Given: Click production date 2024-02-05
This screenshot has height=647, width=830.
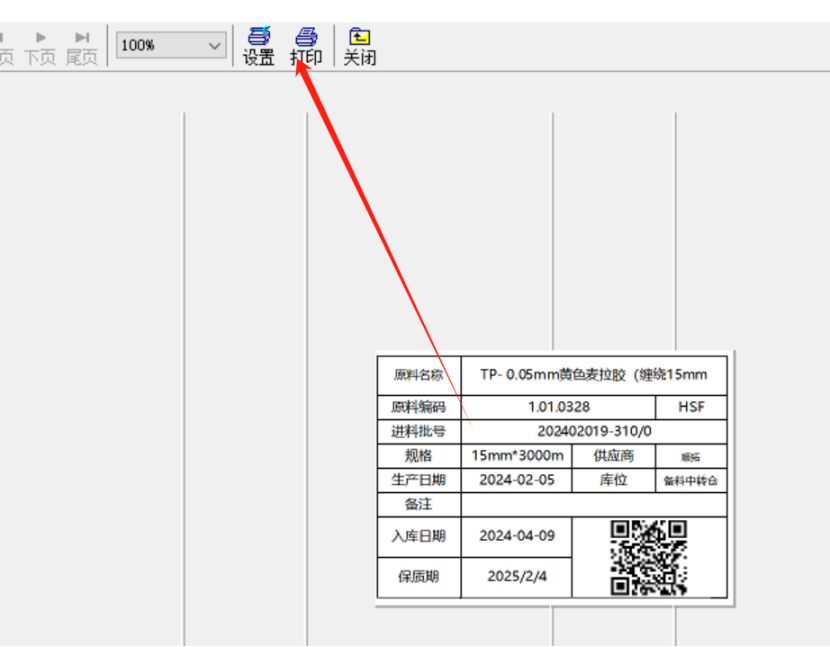Looking at the screenshot, I should coord(517,479).
